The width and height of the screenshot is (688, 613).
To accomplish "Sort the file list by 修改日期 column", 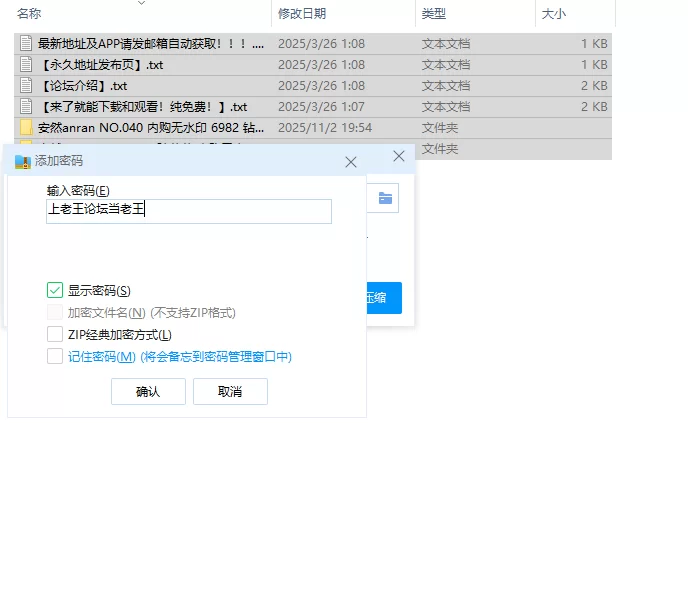I will (x=302, y=14).
